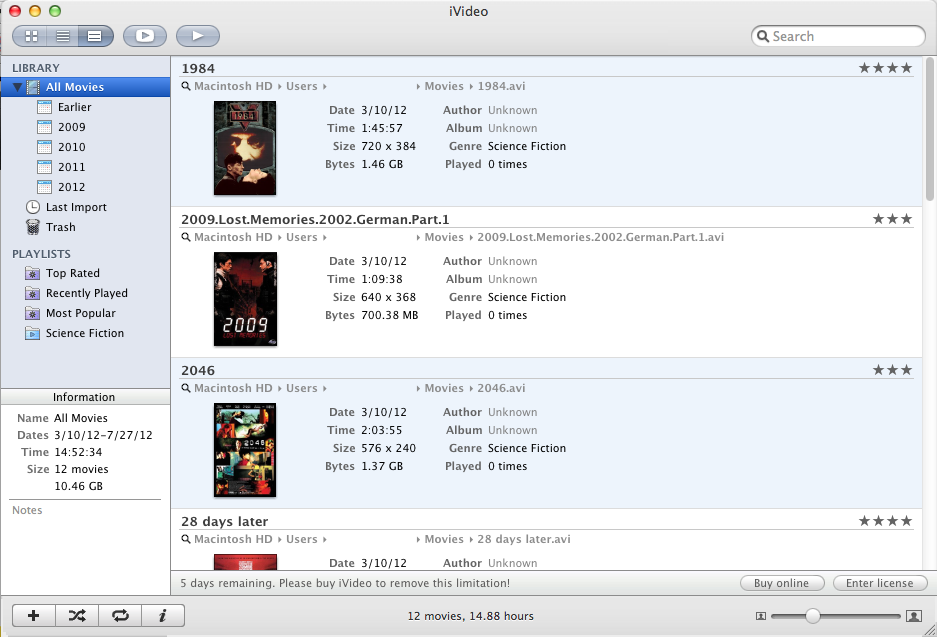Click the Most Popular playlist icon

[x=32, y=313]
